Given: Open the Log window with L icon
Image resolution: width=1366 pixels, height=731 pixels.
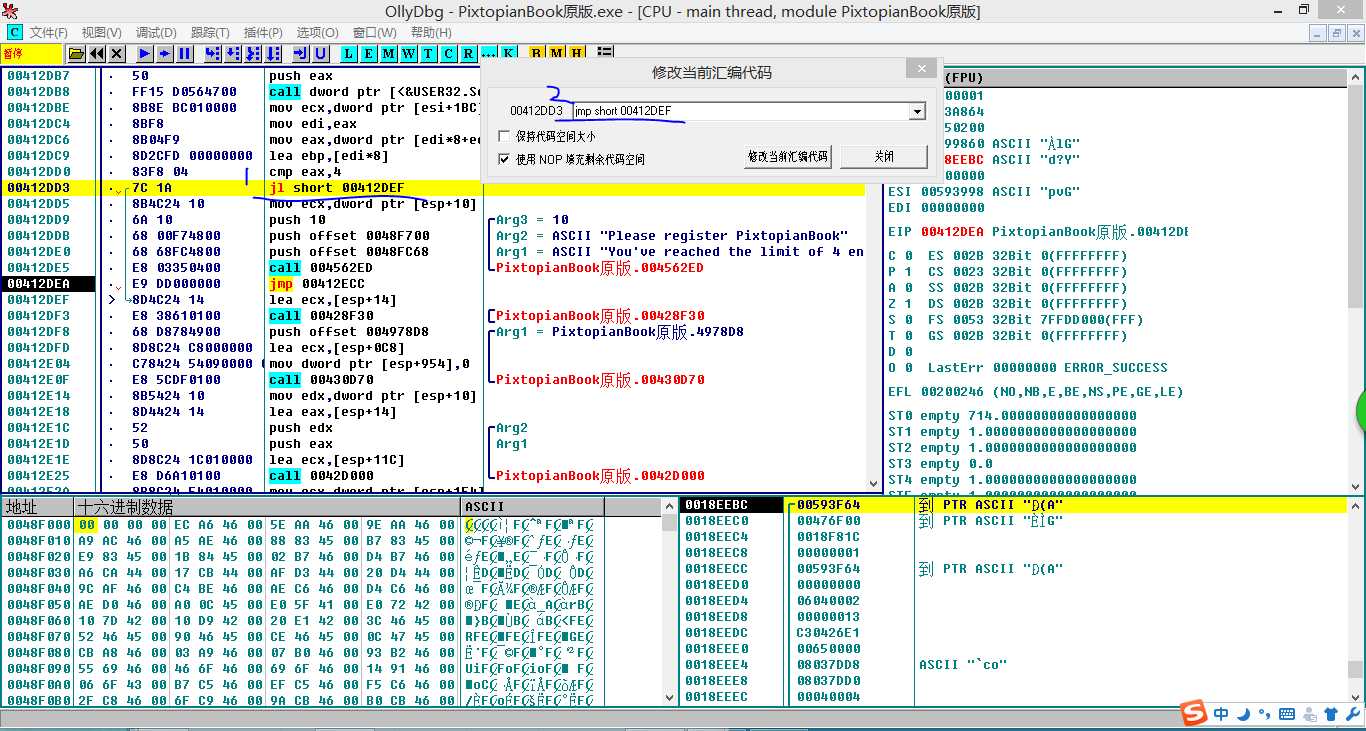Looking at the screenshot, I should [x=348, y=53].
